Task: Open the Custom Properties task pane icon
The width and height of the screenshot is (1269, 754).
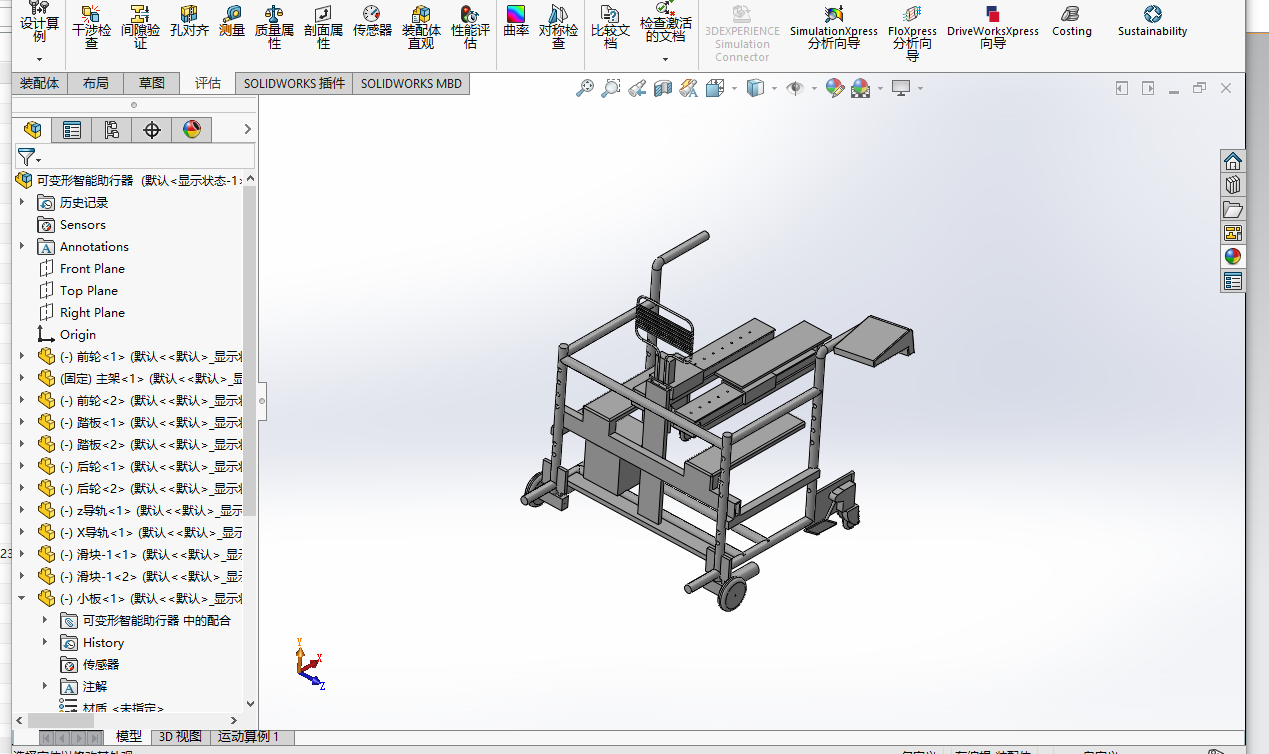Action: tap(1233, 281)
